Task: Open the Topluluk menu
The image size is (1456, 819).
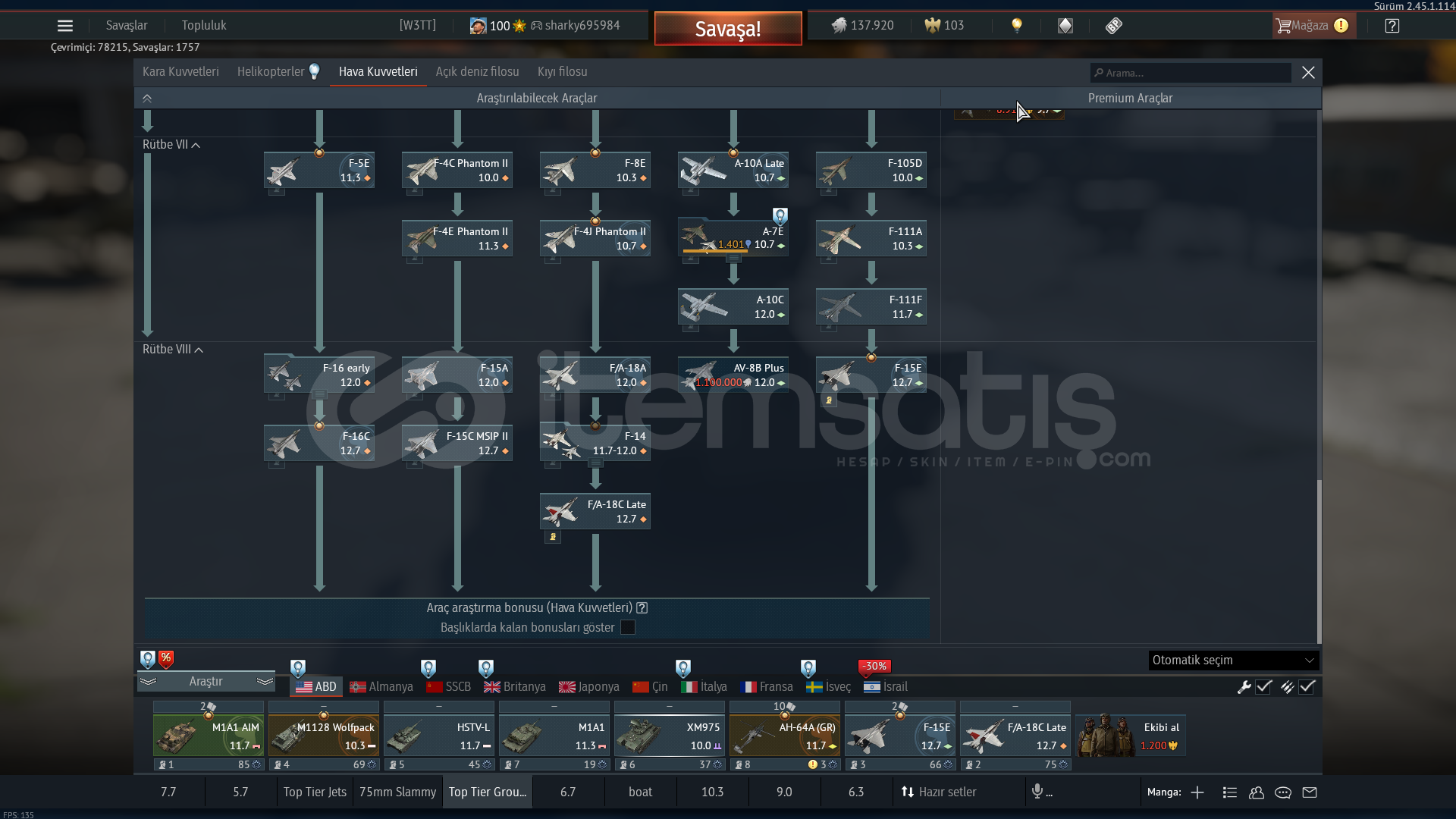Action: (x=204, y=25)
